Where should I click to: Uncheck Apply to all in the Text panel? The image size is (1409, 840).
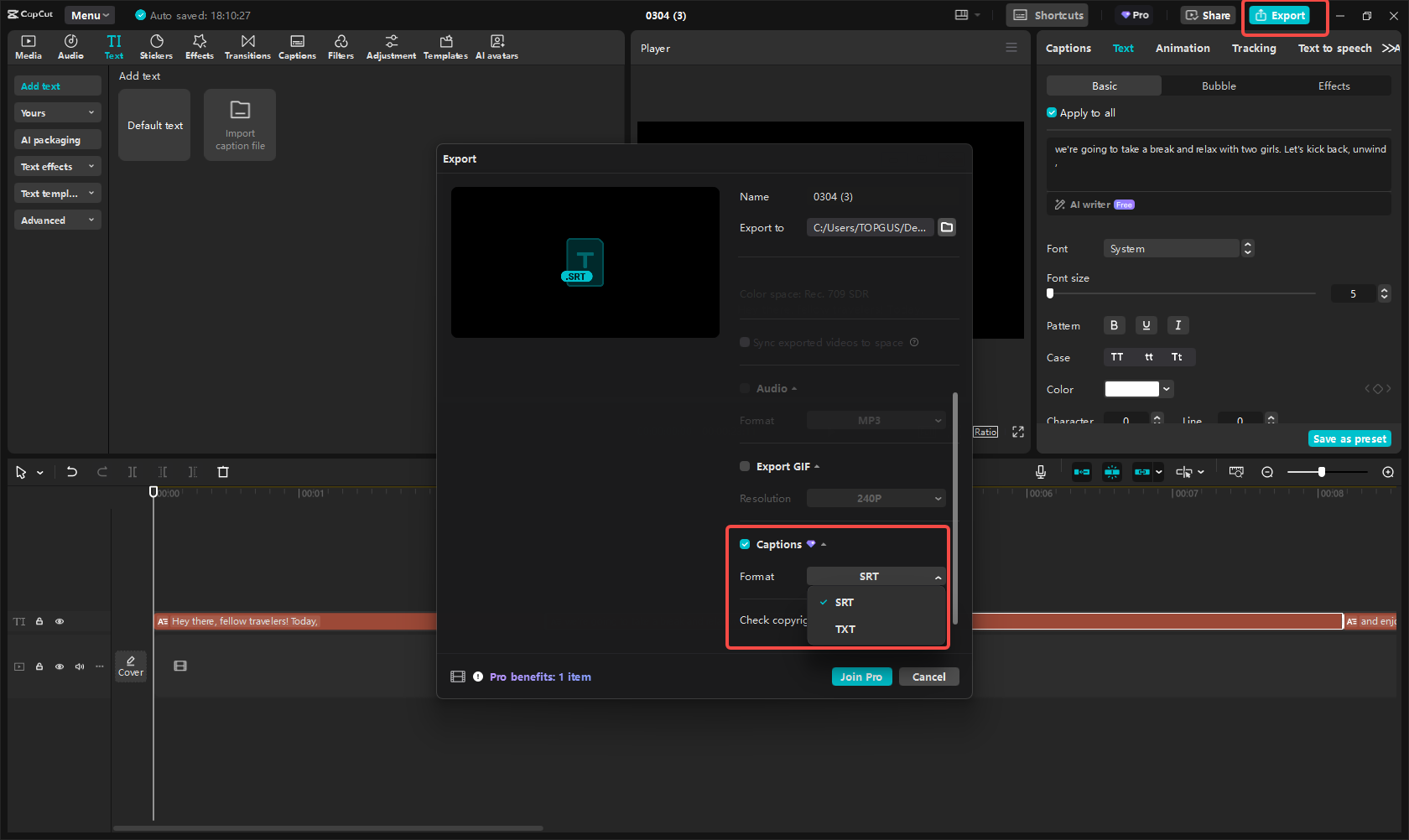point(1052,112)
